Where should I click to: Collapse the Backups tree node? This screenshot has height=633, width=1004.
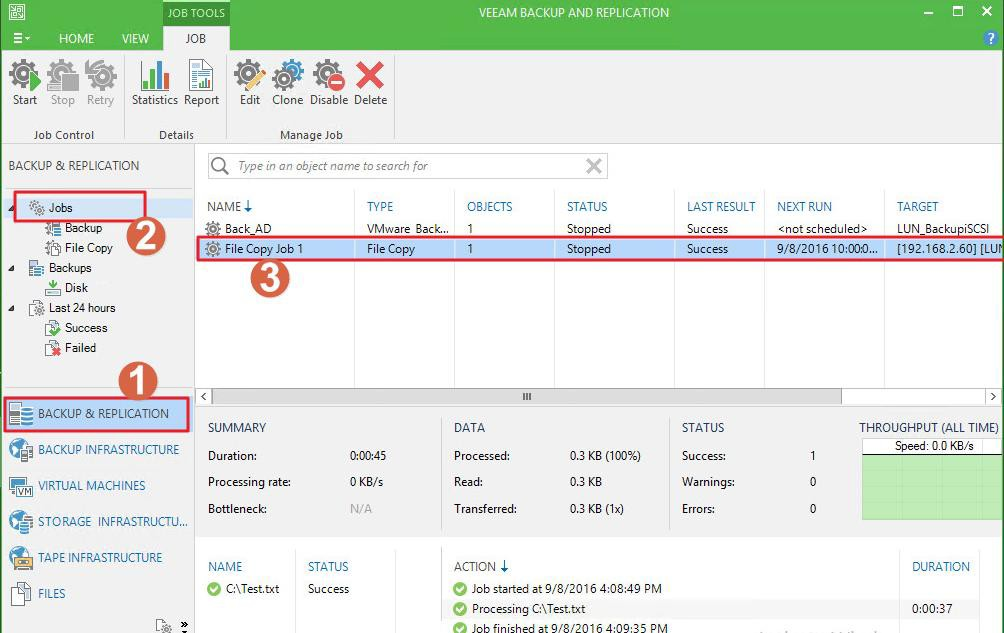point(13,268)
